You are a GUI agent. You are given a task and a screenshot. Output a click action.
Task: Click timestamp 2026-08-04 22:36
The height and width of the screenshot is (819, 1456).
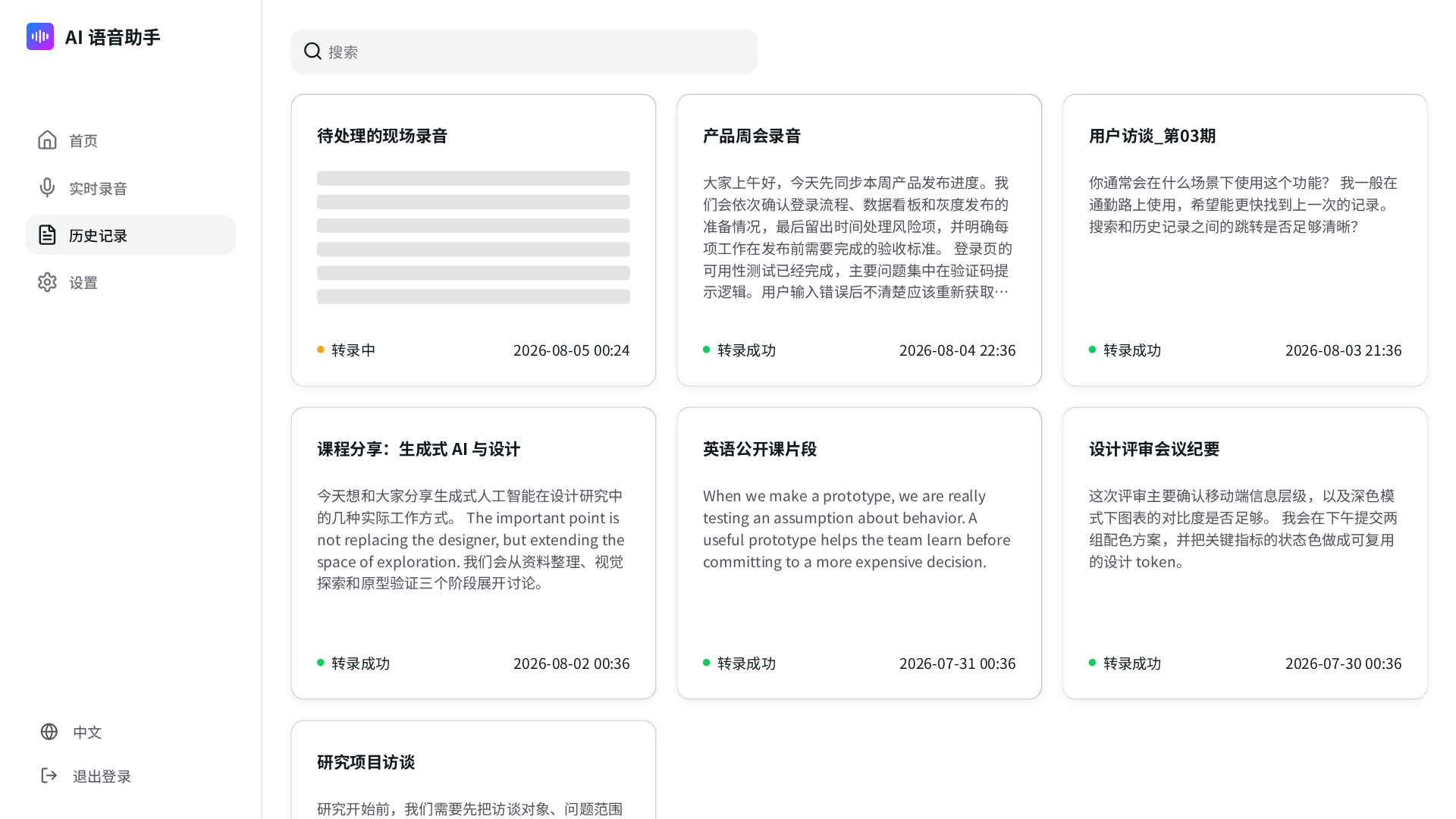pyautogui.click(x=957, y=350)
